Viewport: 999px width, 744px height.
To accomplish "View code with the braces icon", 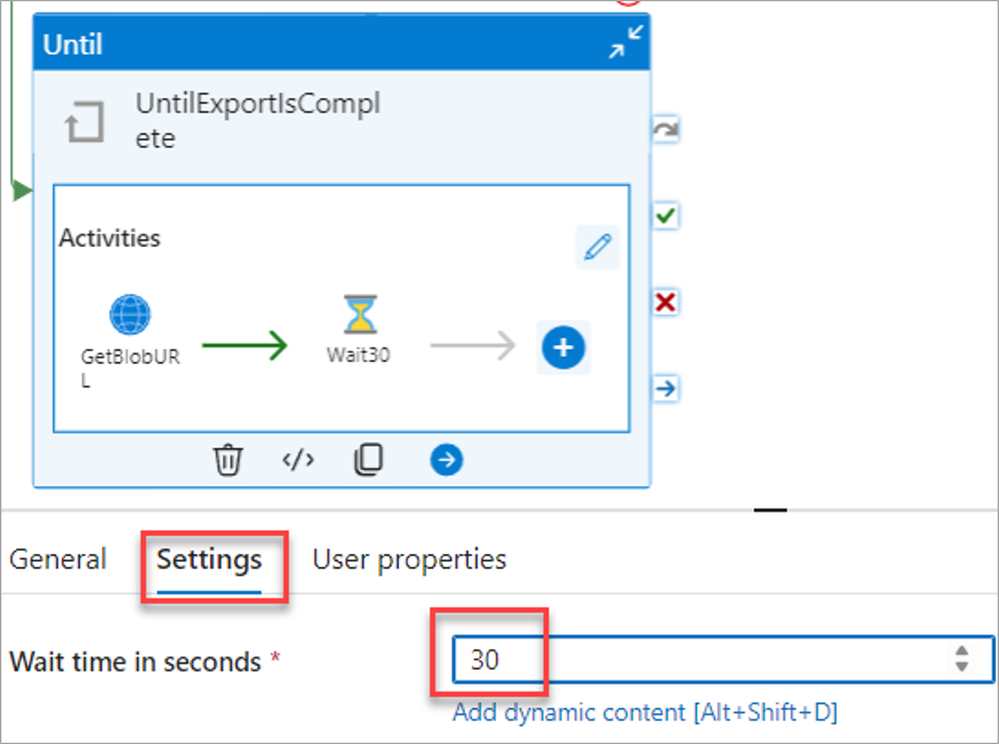I will tap(298, 460).
